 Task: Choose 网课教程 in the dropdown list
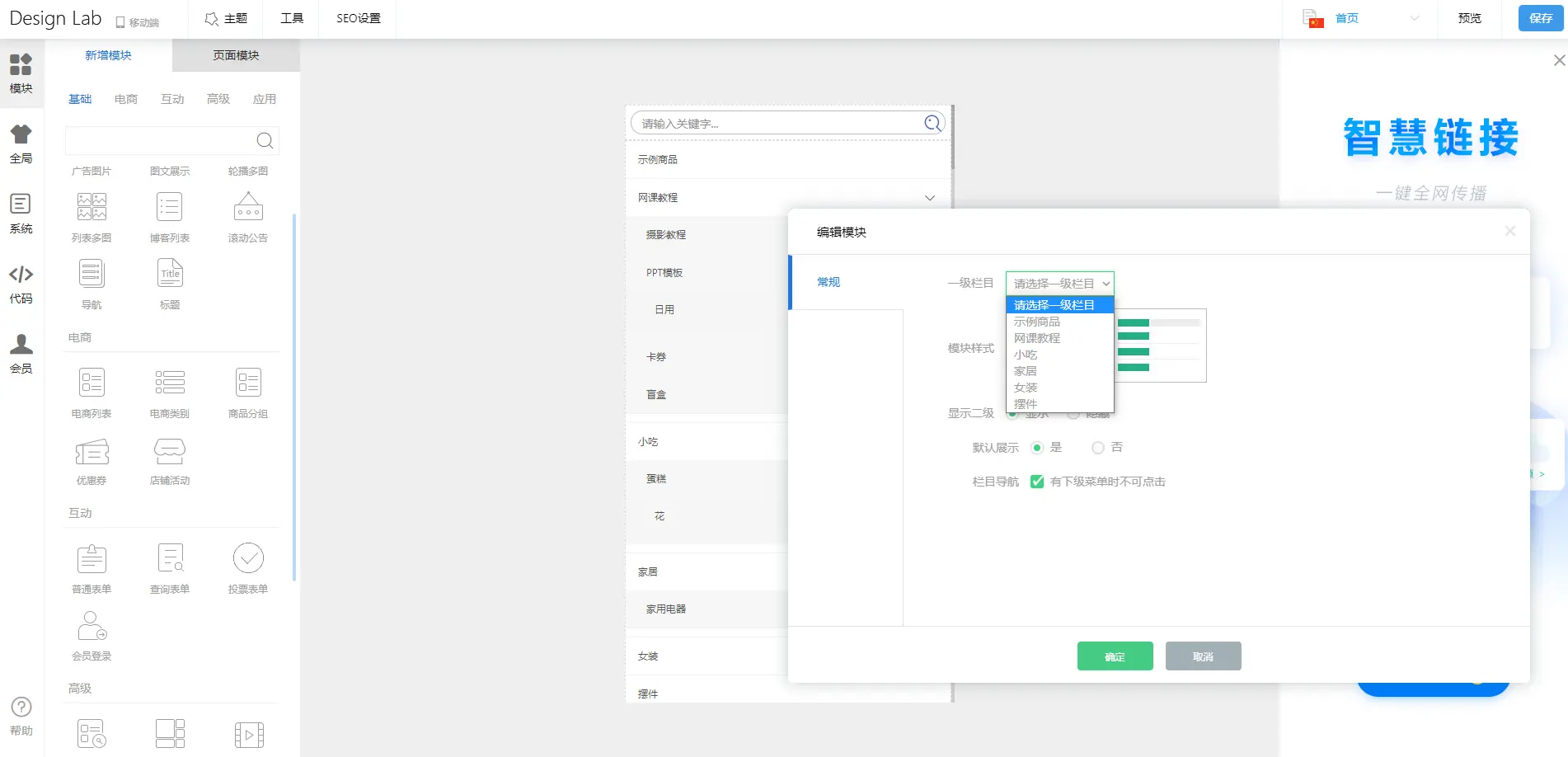[1037, 338]
